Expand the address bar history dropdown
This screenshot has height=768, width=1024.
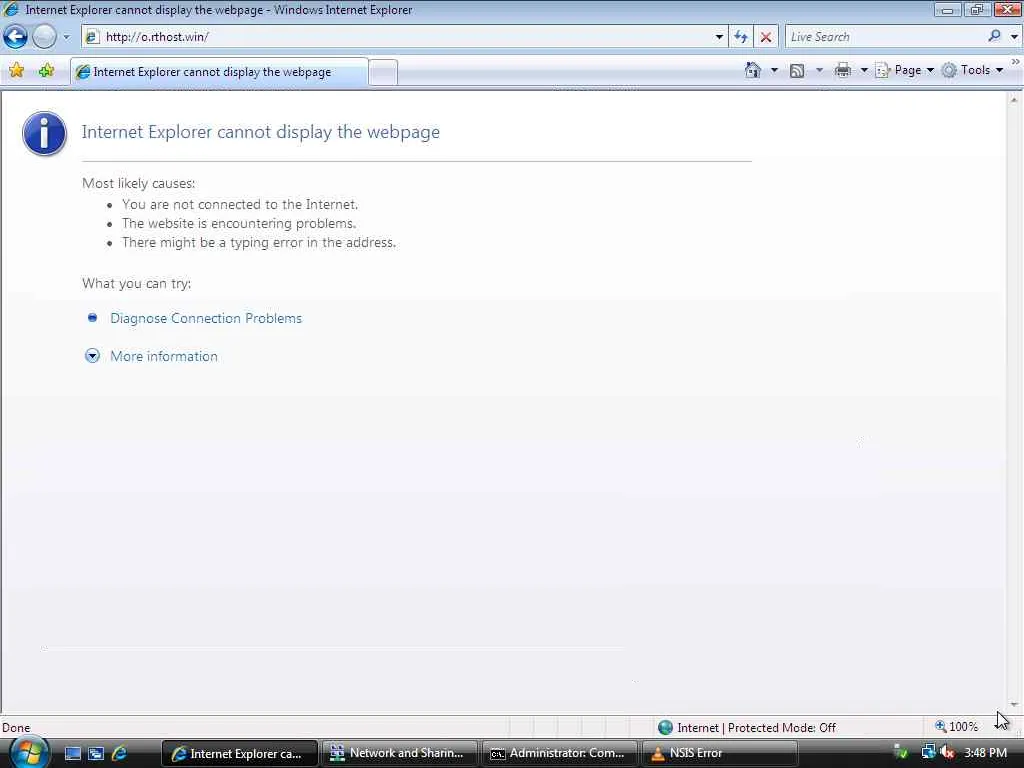click(x=719, y=37)
